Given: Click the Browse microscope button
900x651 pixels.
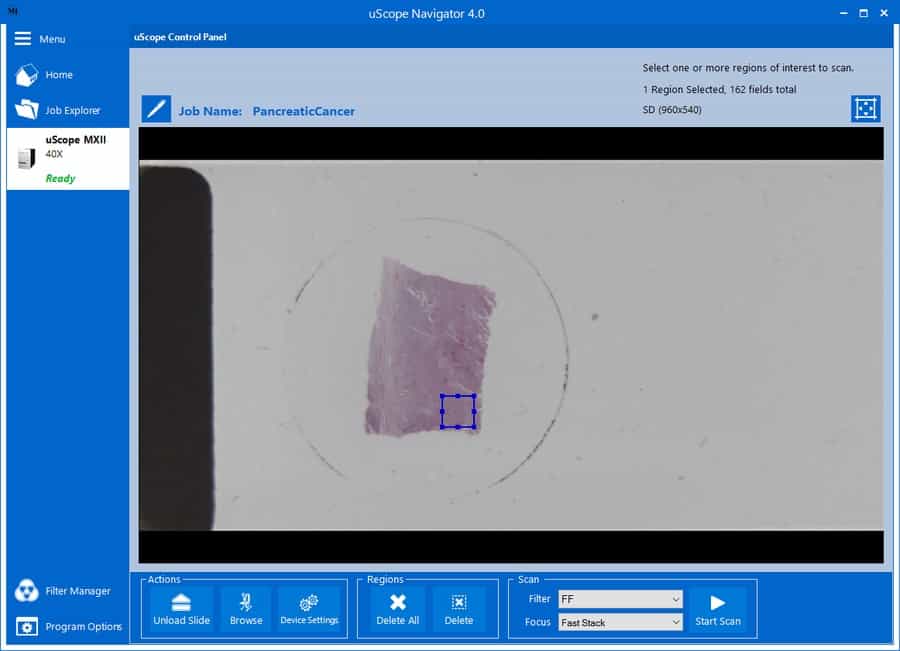Looking at the screenshot, I should [x=246, y=608].
